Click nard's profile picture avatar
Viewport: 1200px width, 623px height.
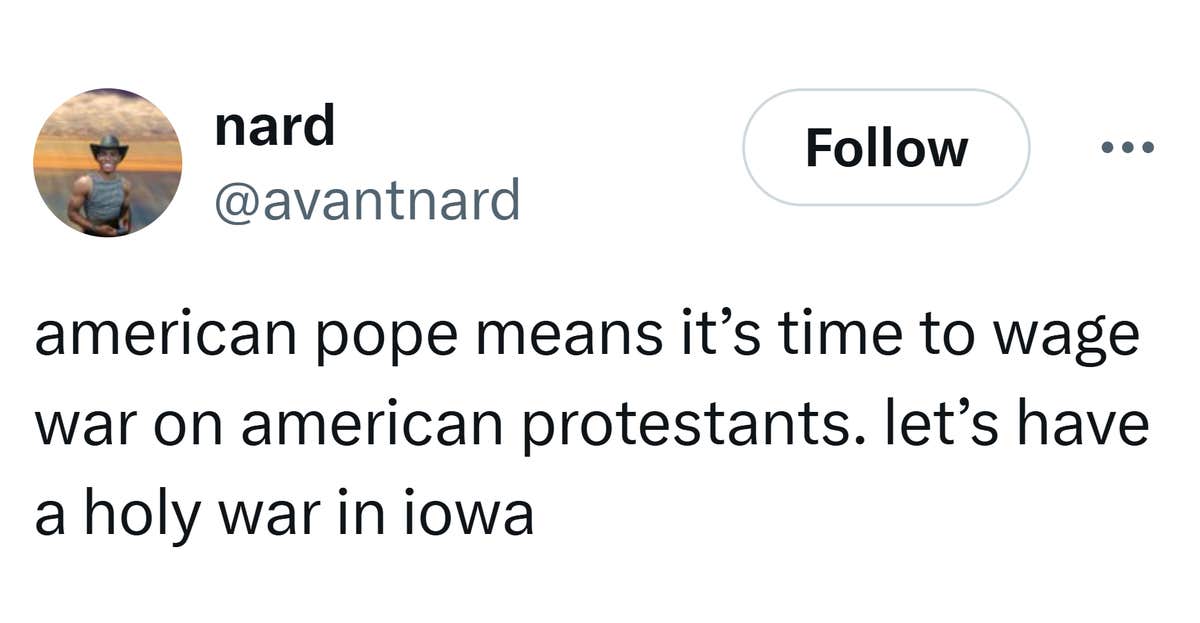[x=108, y=163]
